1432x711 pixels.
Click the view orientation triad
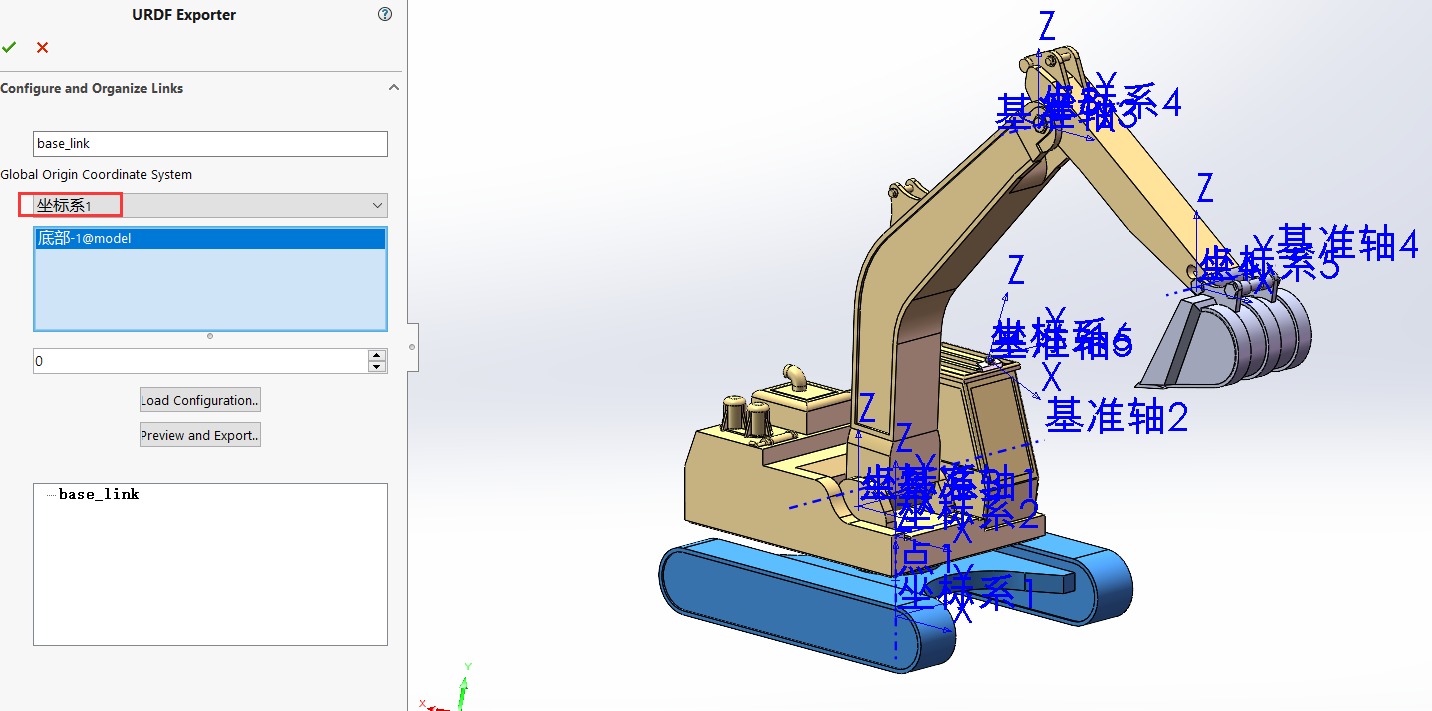[x=447, y=688]
